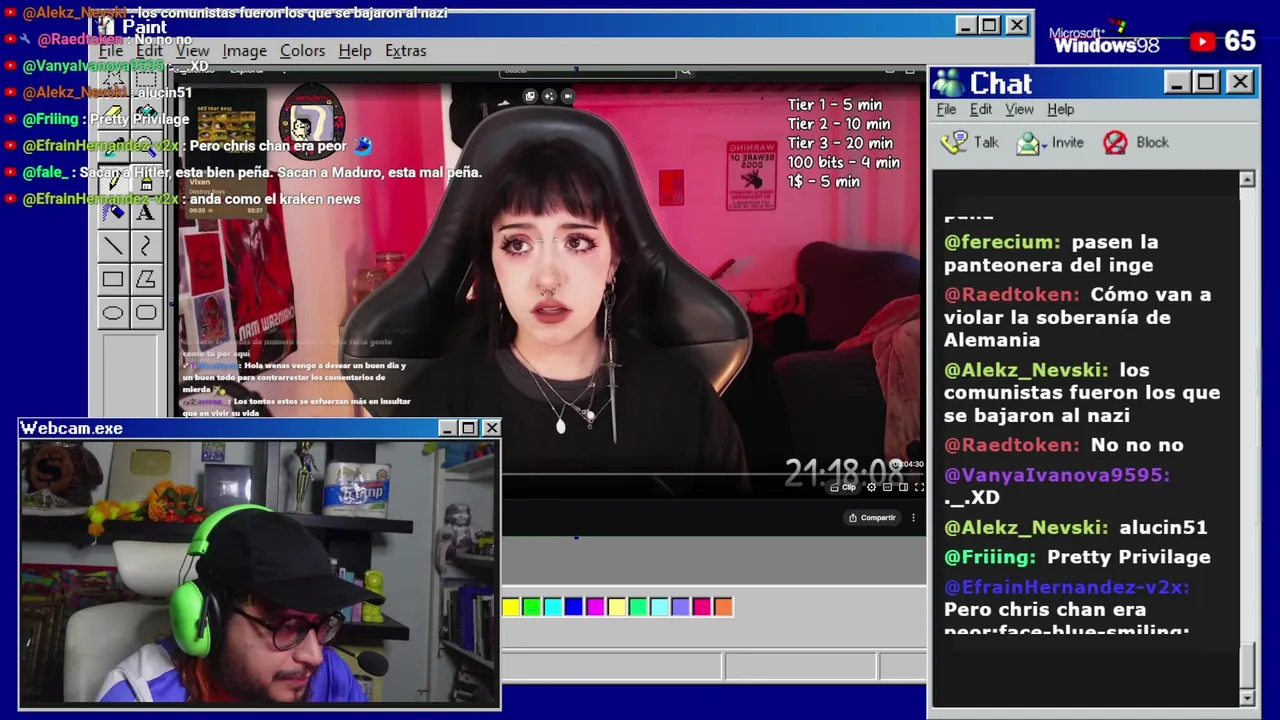Pick the yellow color swatch

(x=510, y=606)
